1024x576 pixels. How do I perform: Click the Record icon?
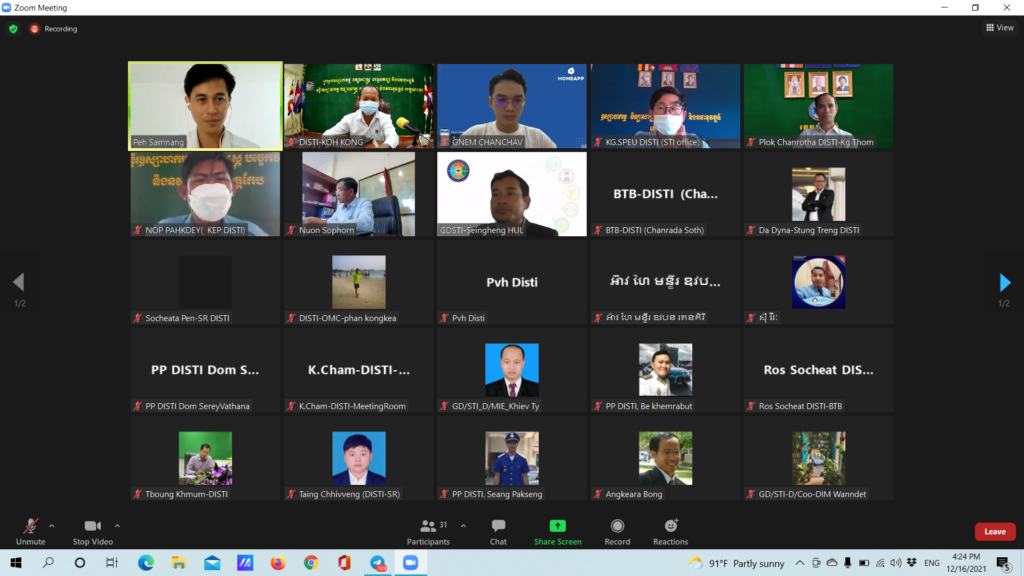point(617,526)
